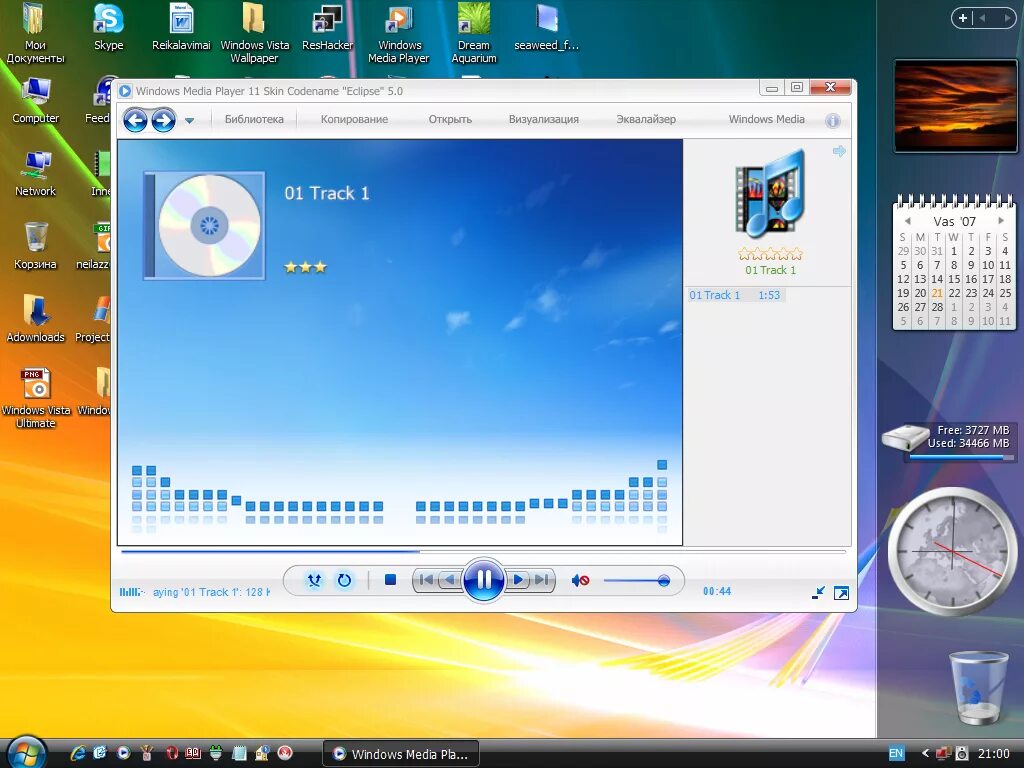Select the Adownloads folder icon
Screen dimensions: 1024x768
35,319
